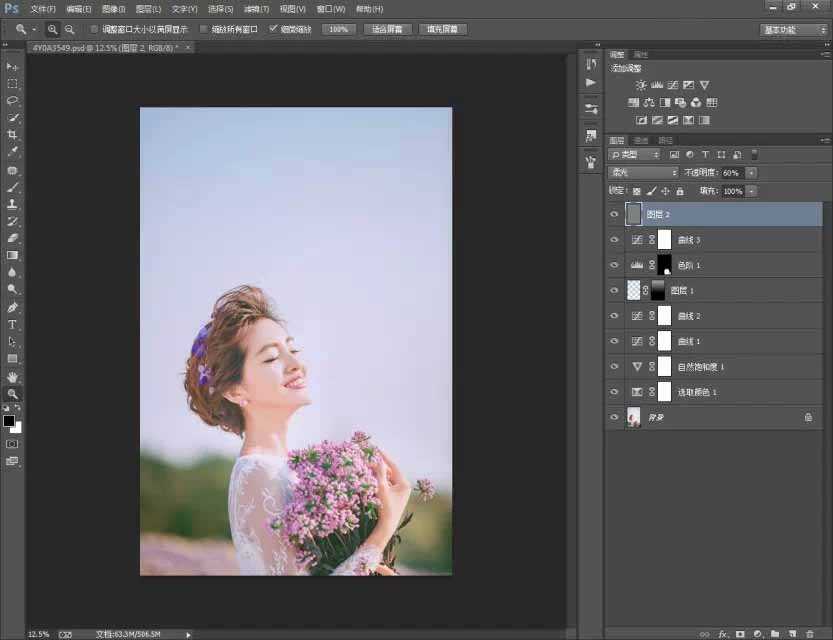Open the 类型 layer filter dropdown
This screenshot has height=640, width=833.
point(635,154)
